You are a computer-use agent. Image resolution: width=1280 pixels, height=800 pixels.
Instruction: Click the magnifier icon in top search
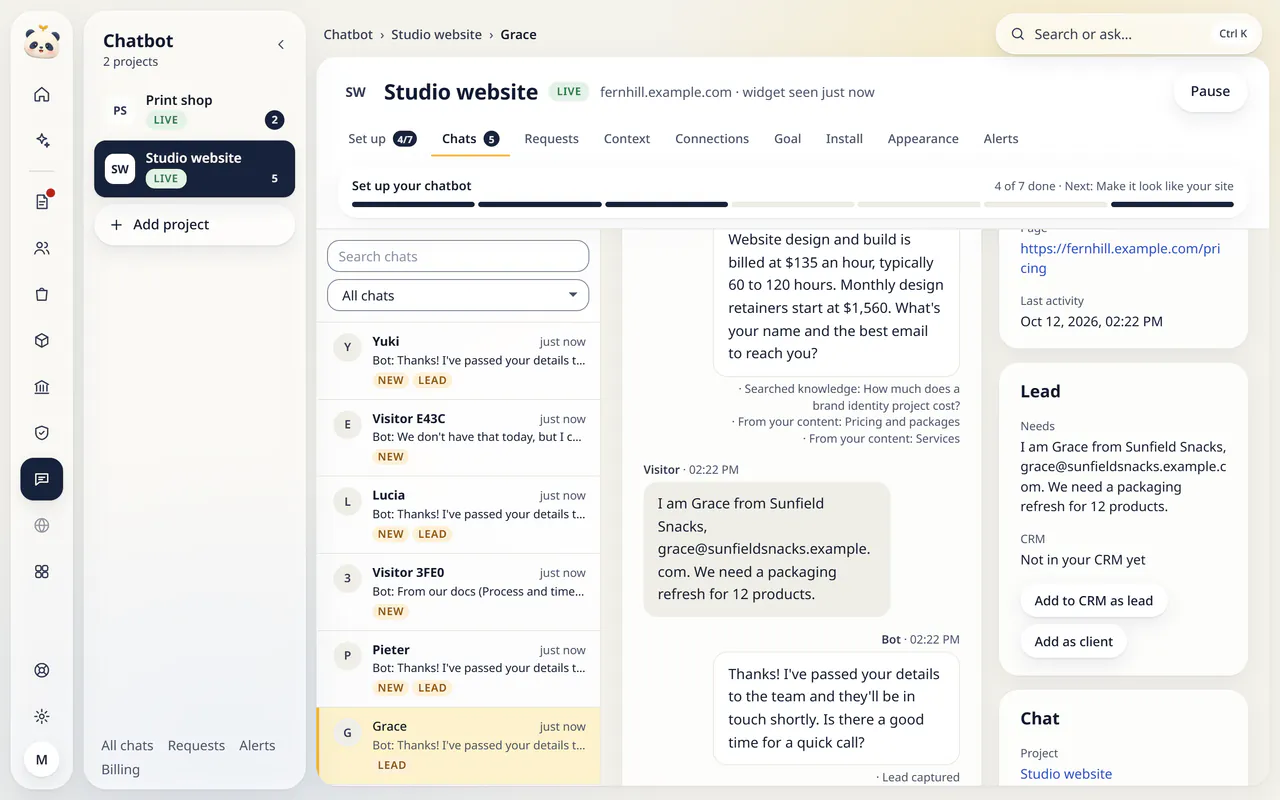point(1018,34)
